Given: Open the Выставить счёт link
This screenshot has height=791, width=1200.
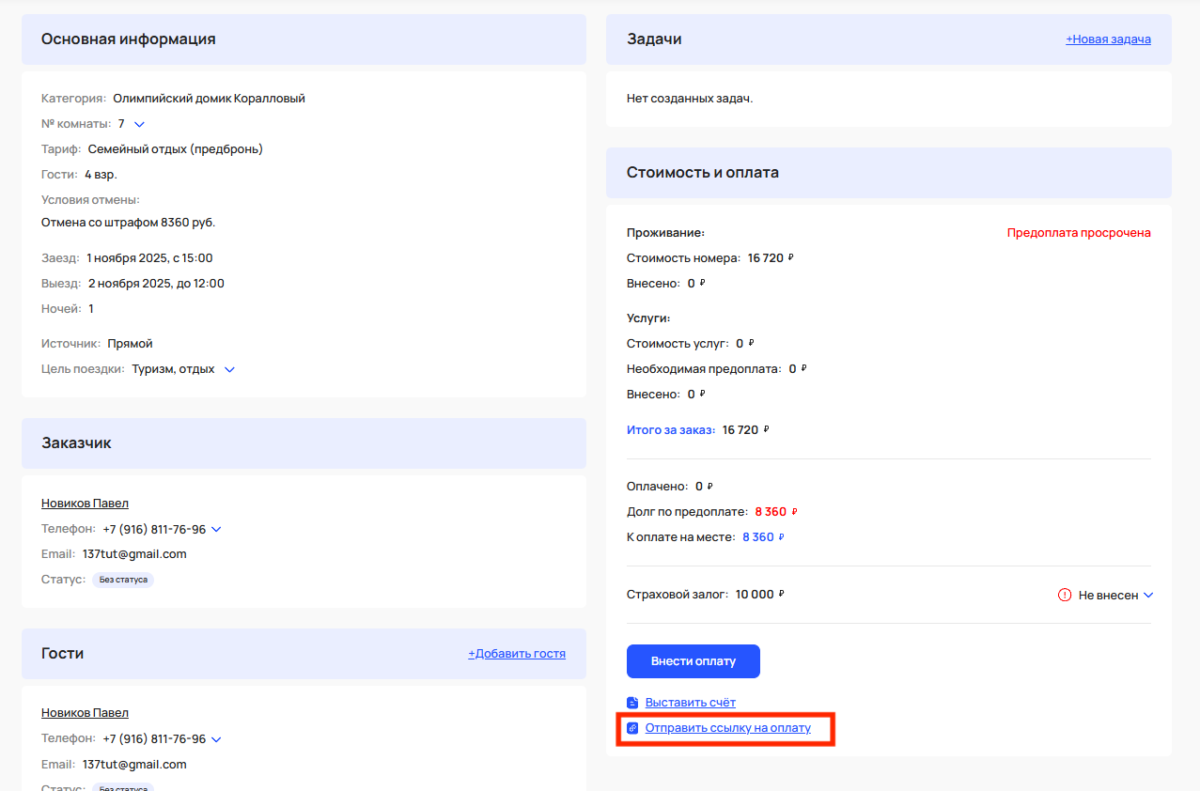Looking at the screenshot, I should [690, 702].
